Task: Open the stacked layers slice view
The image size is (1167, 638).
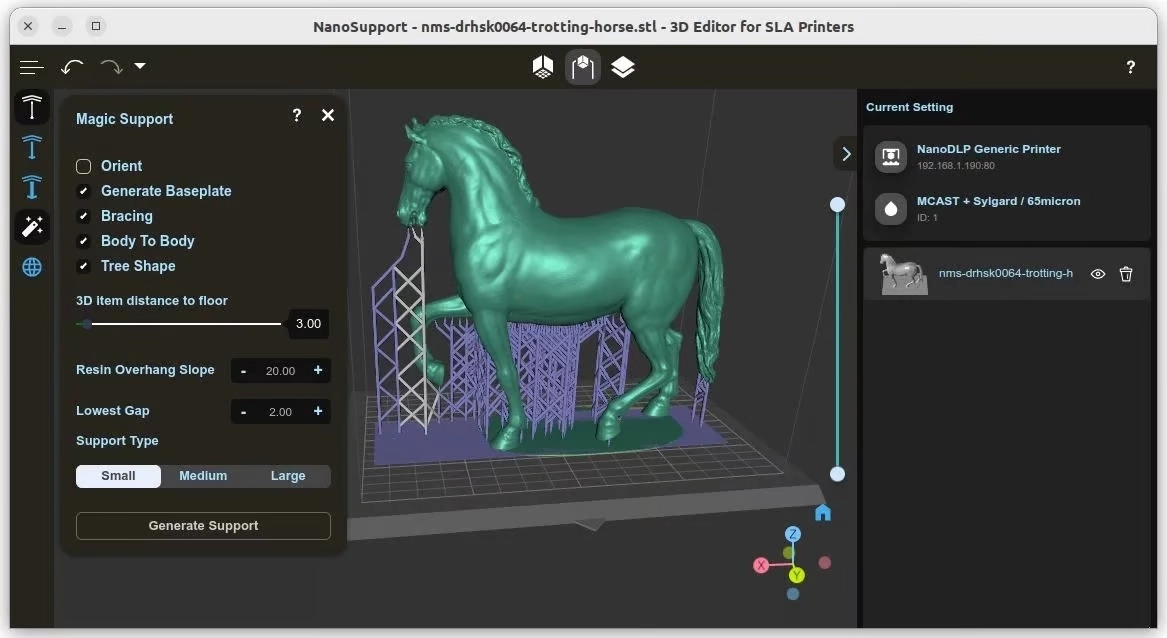Action: 623,67
